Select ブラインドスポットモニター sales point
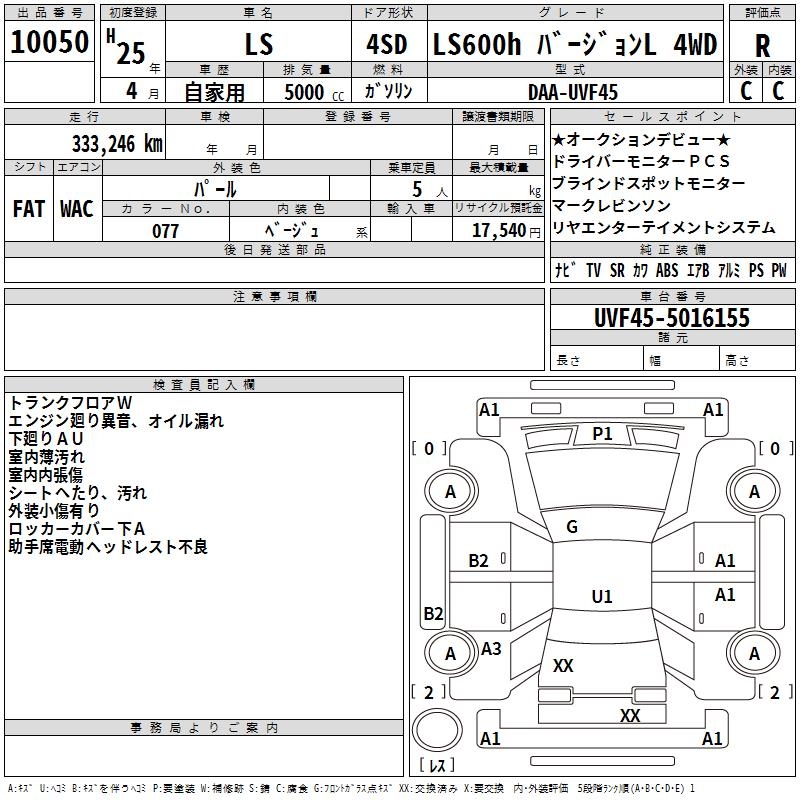This screenshot has width=800, height=800. click(648, 183)
